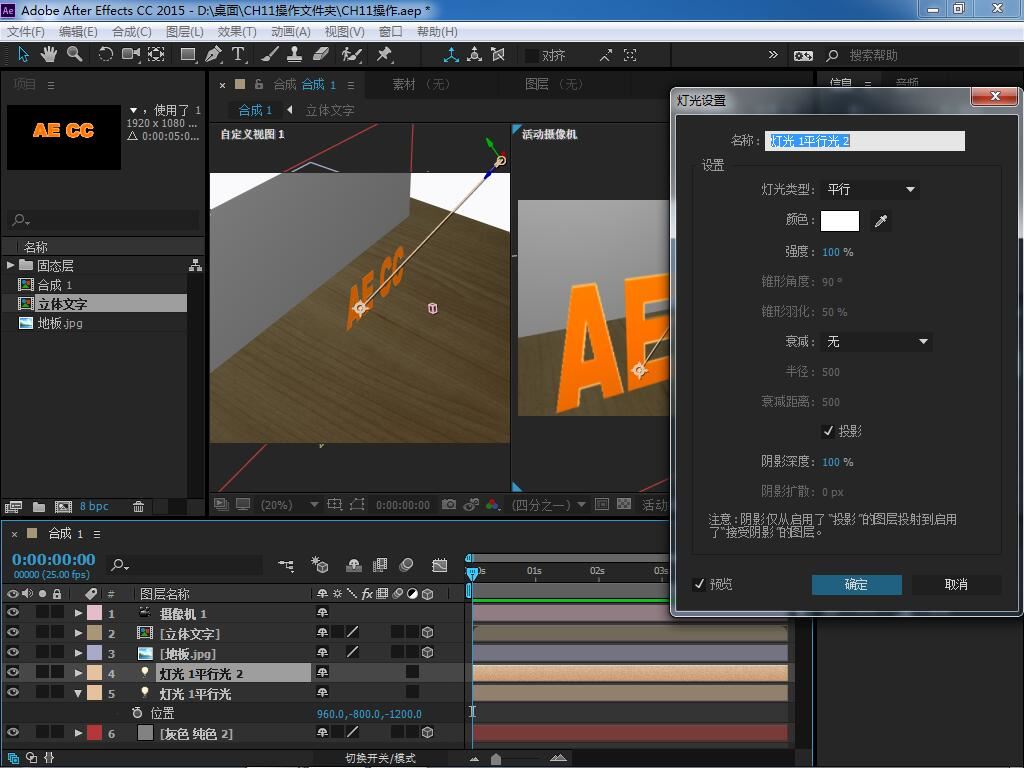Viewport: 1024px width, 768px height.
Task: Expand the 地板.jpg layer properties
Action: click(x=78, y=653)
